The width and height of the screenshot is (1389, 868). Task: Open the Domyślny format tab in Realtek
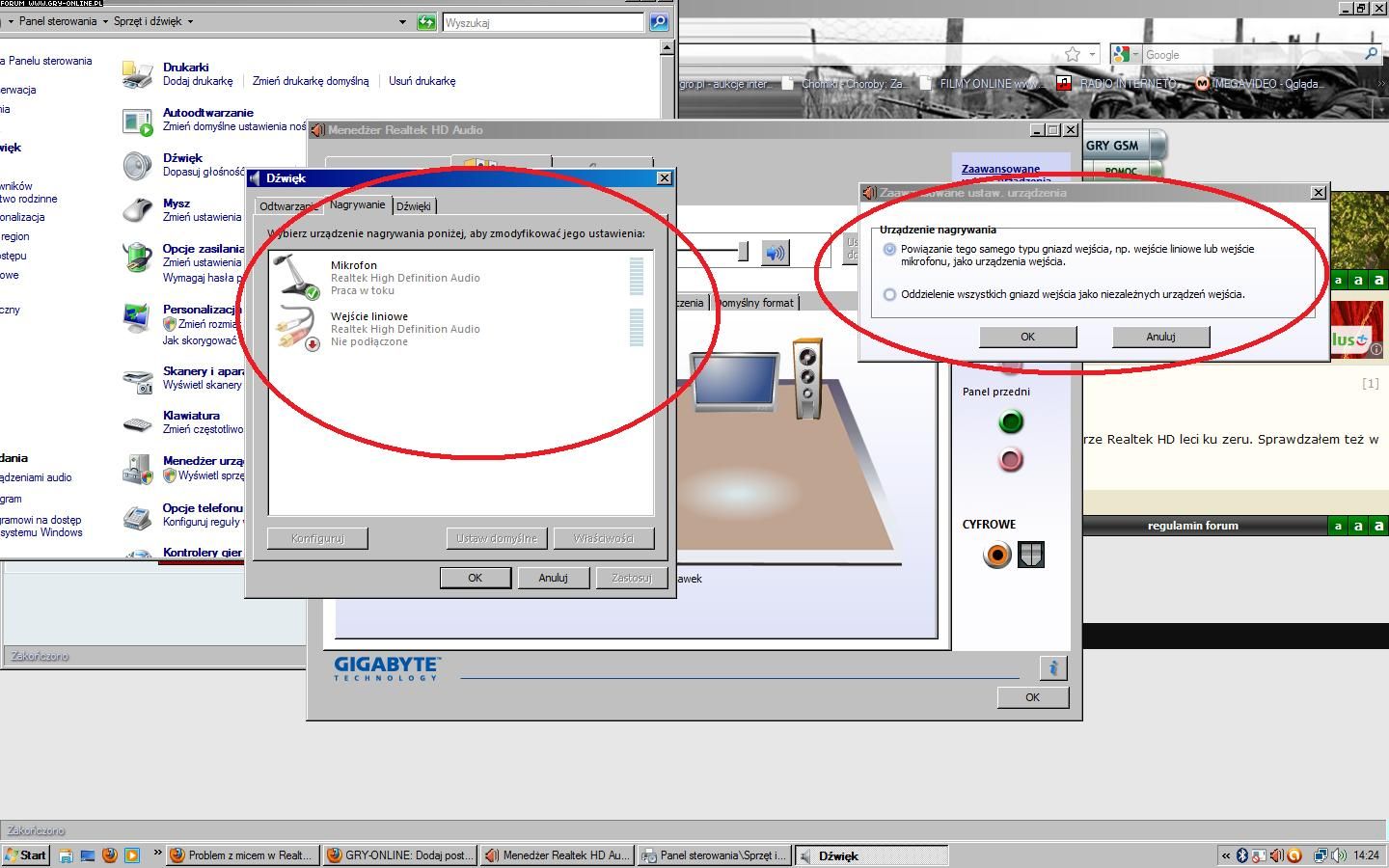click(754, 303)
